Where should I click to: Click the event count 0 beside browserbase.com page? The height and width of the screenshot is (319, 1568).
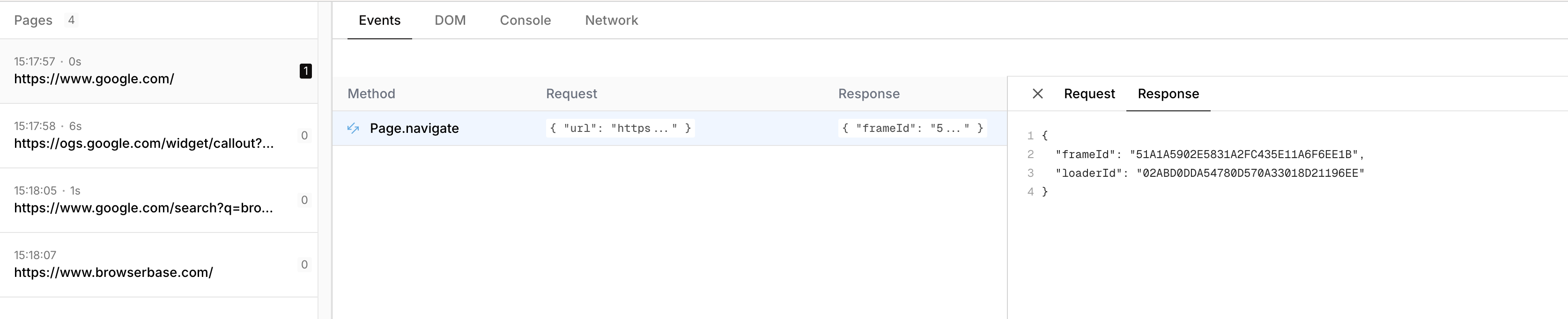304,264
